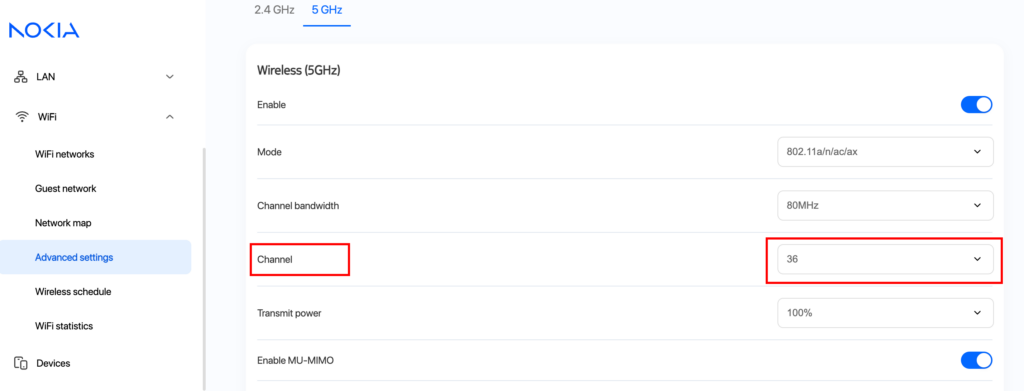Viewport: 1024px width, 391px height.
Task: Open the Mode dropdown showing 802.11a/n/ac/ax
Action: [x=886, y=151]
